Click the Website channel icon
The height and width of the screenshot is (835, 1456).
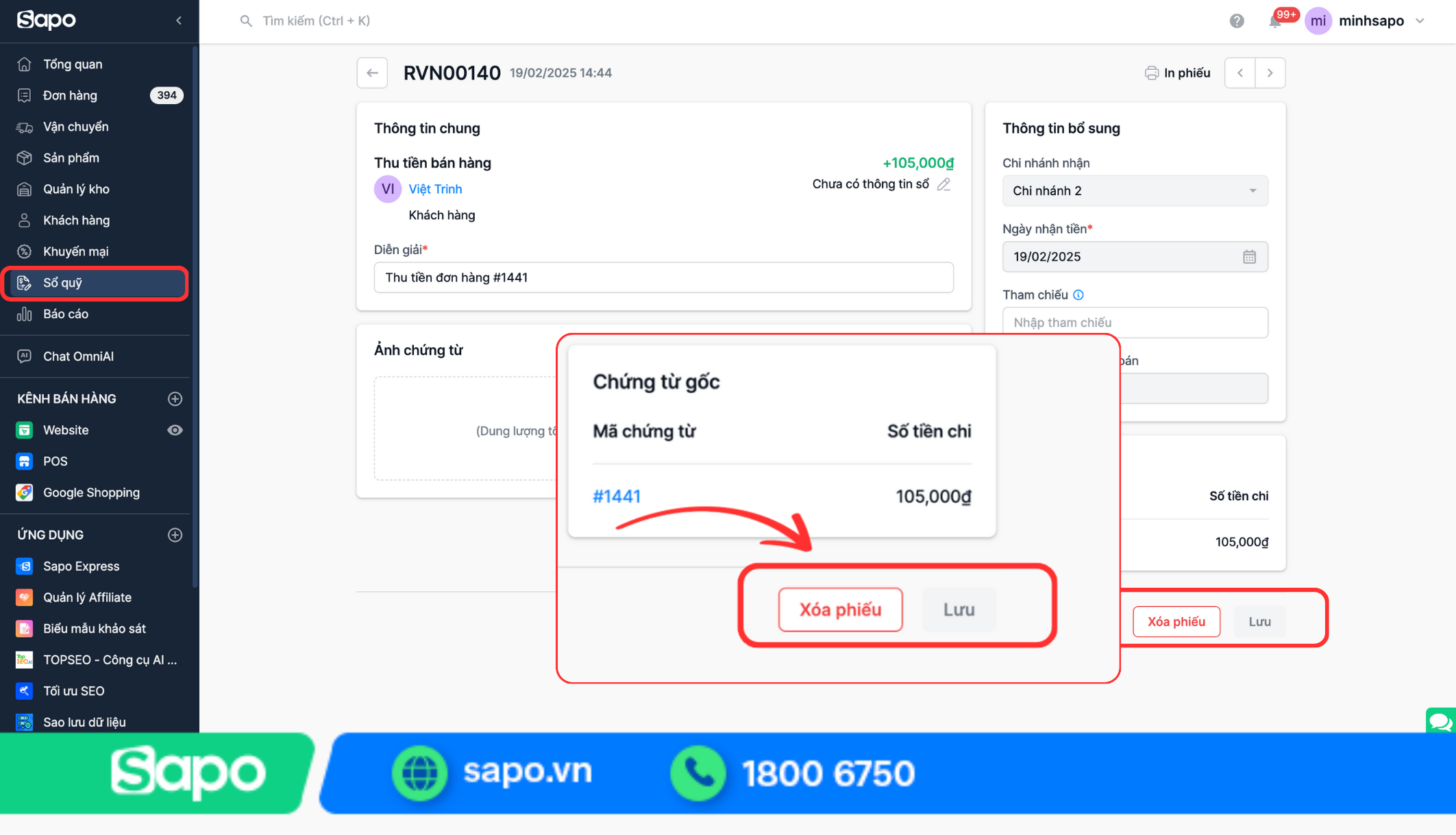click(25, 430)
